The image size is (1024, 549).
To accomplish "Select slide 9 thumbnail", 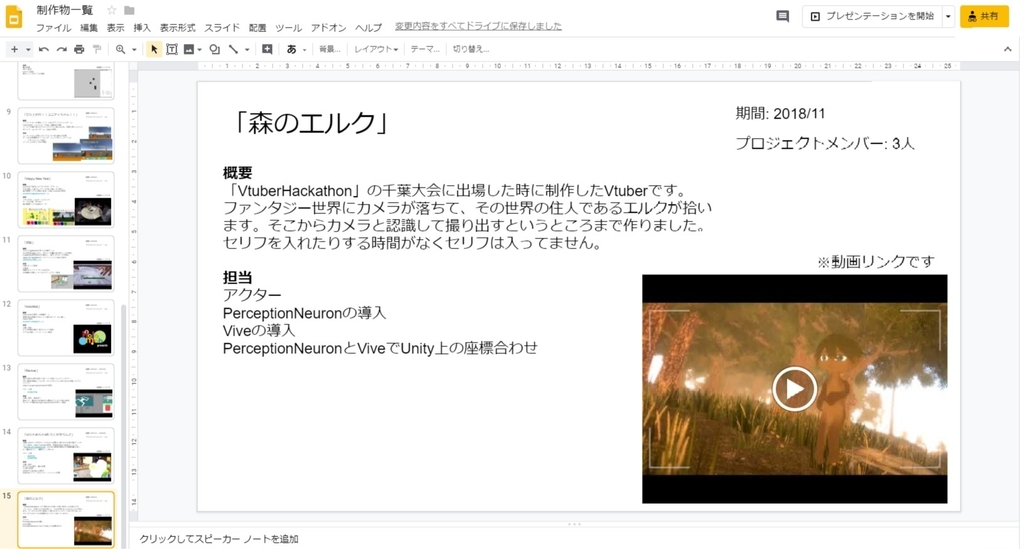I will click(x=66, y=135).
